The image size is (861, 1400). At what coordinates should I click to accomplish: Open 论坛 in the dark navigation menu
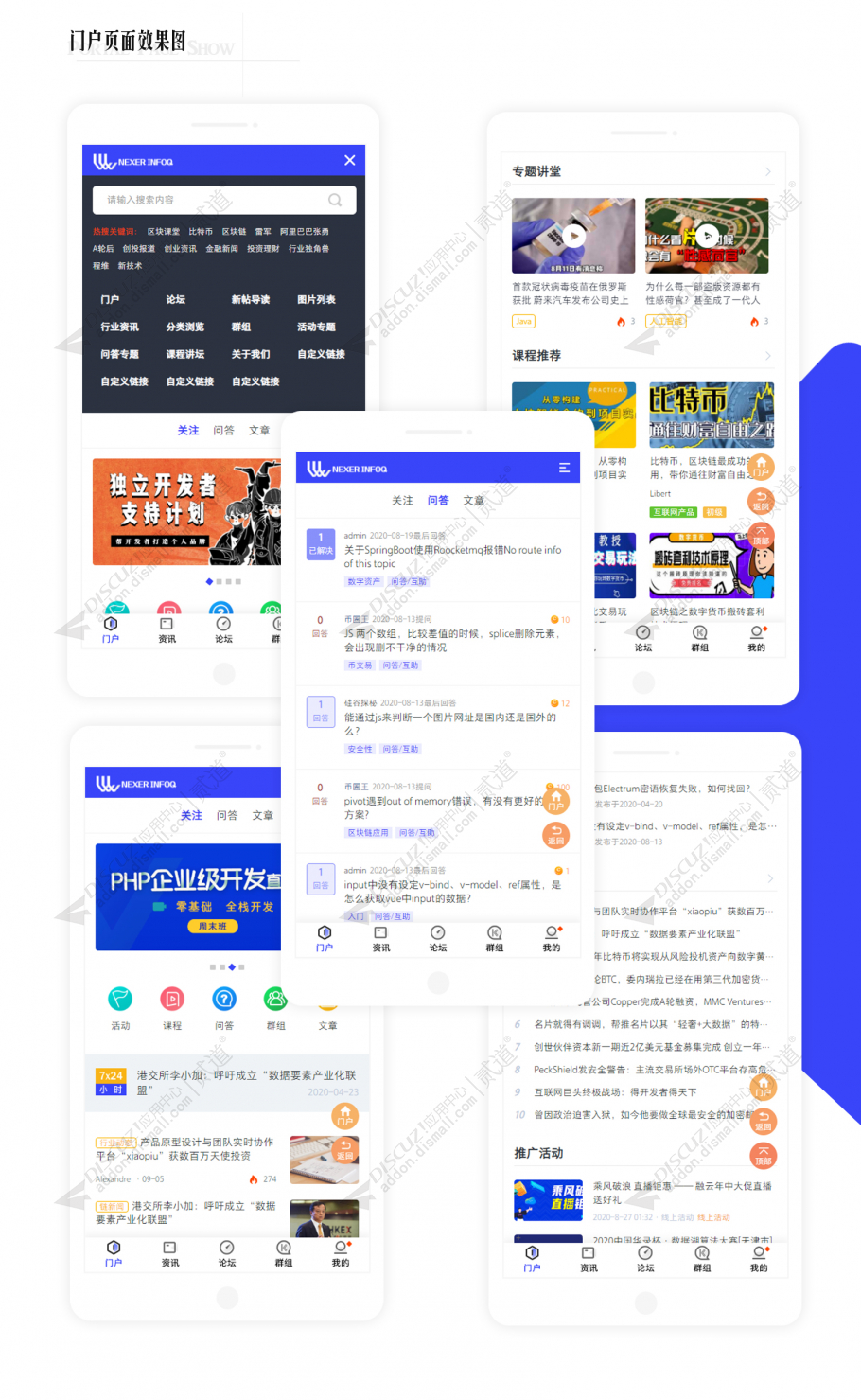(176, 299)
